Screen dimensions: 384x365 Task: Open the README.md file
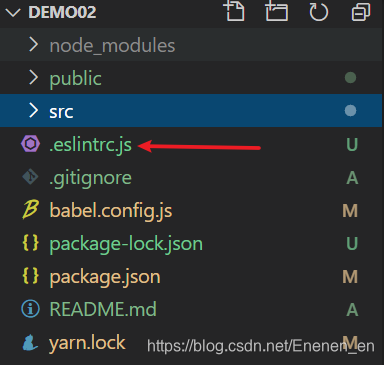(x=103, y=309)
